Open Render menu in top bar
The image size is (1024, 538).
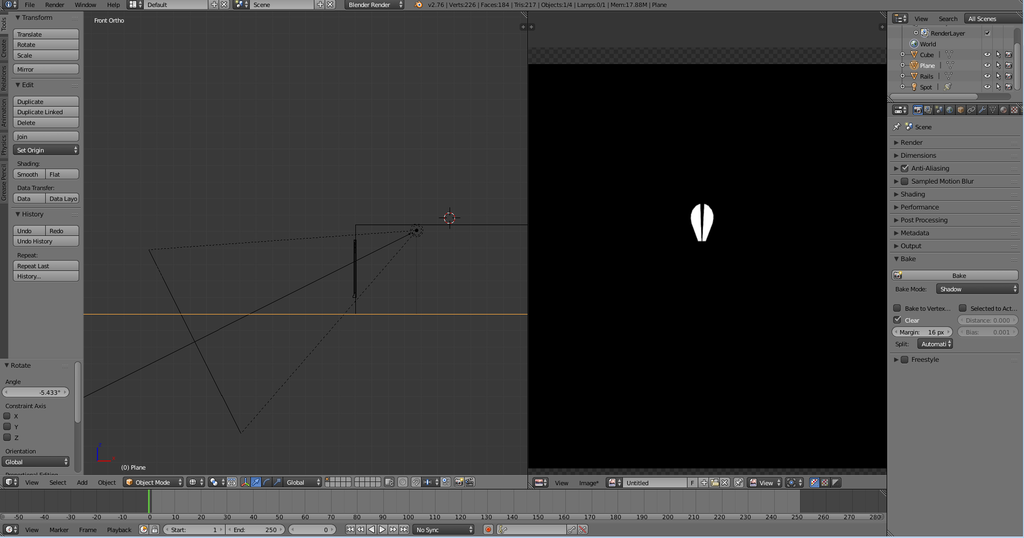(54, 5)
